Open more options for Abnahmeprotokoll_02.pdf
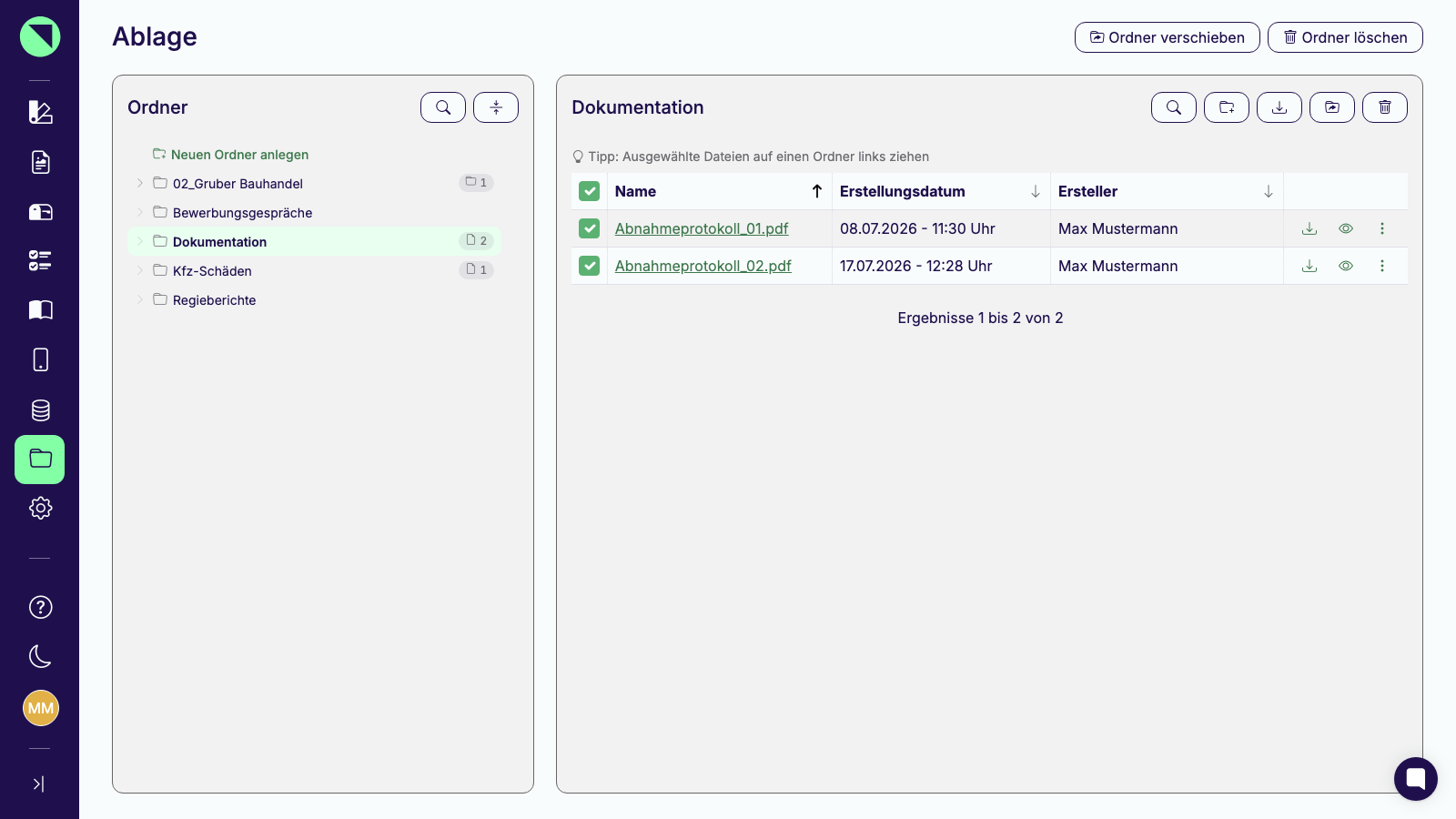Screen dimensions: 1456x819 tap(1382, 266)
